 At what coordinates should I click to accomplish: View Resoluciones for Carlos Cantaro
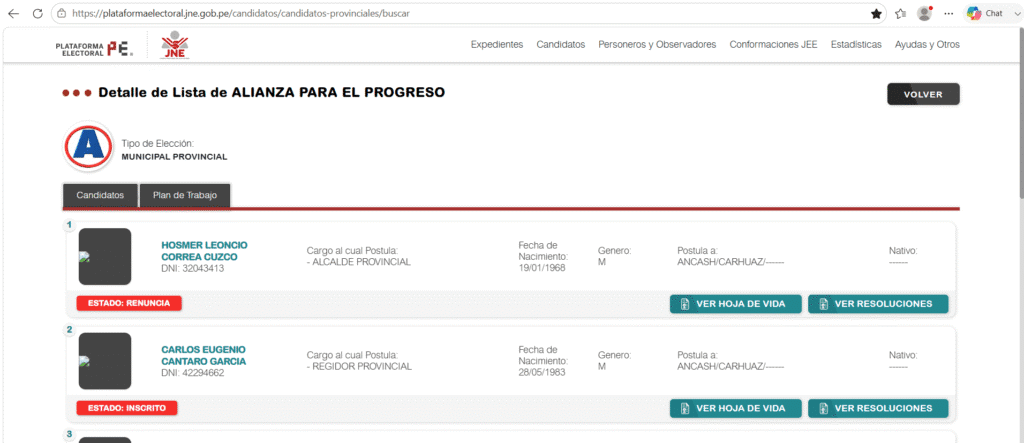(878, 408)
